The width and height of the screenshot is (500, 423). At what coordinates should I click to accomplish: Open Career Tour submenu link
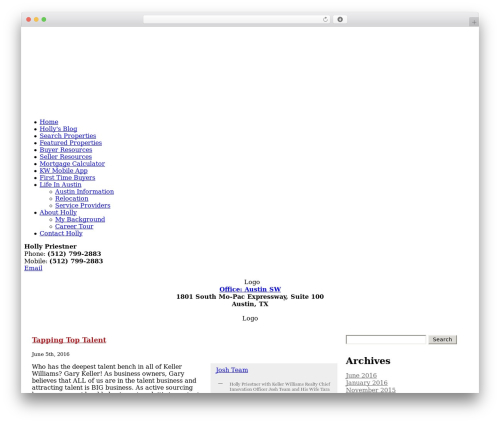point(74,227)
